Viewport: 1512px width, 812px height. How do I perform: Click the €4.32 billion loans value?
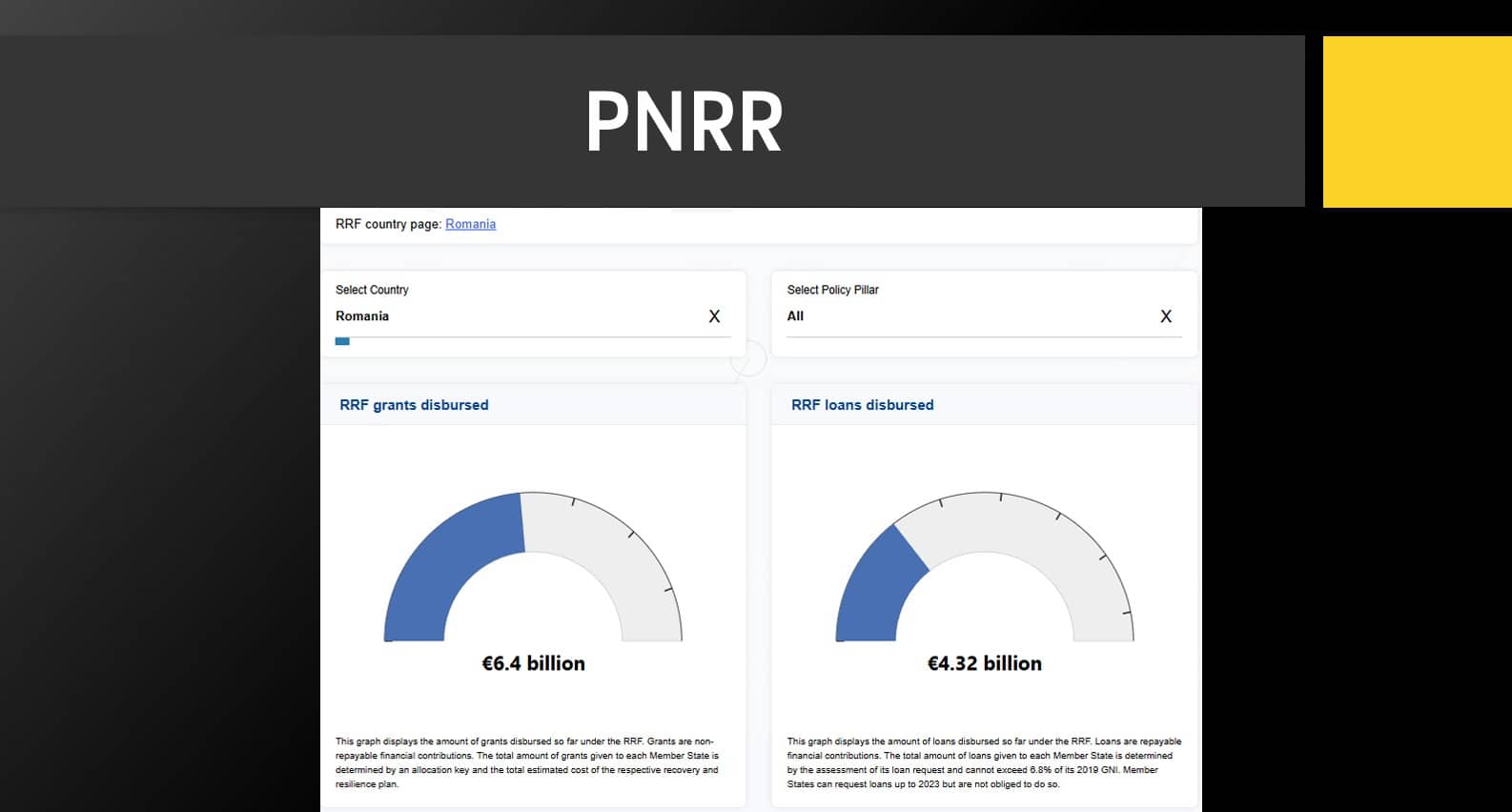coord(984,663)
